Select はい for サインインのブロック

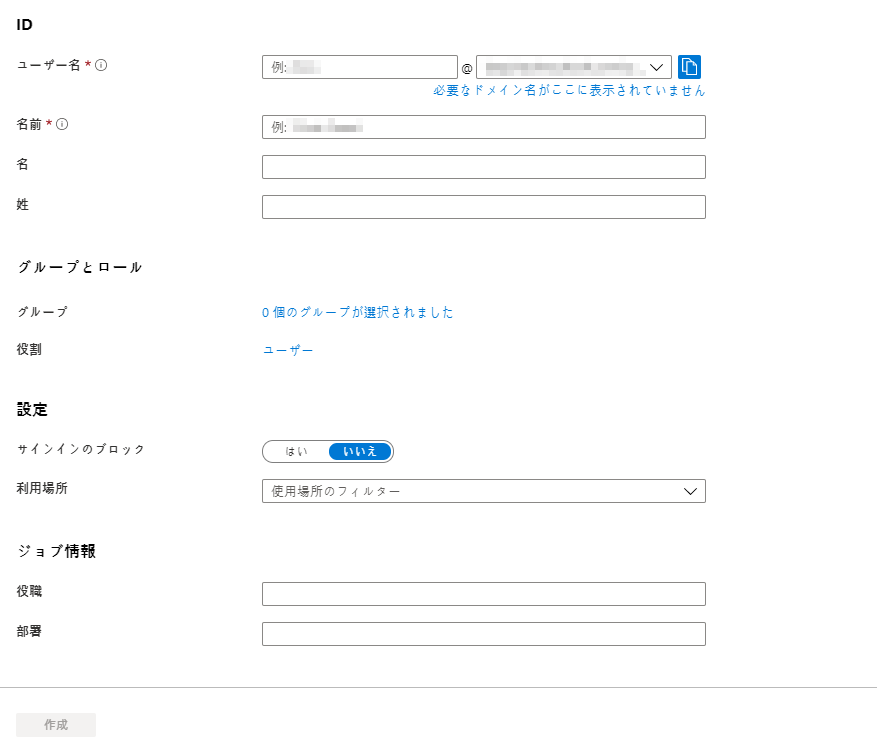296,451
